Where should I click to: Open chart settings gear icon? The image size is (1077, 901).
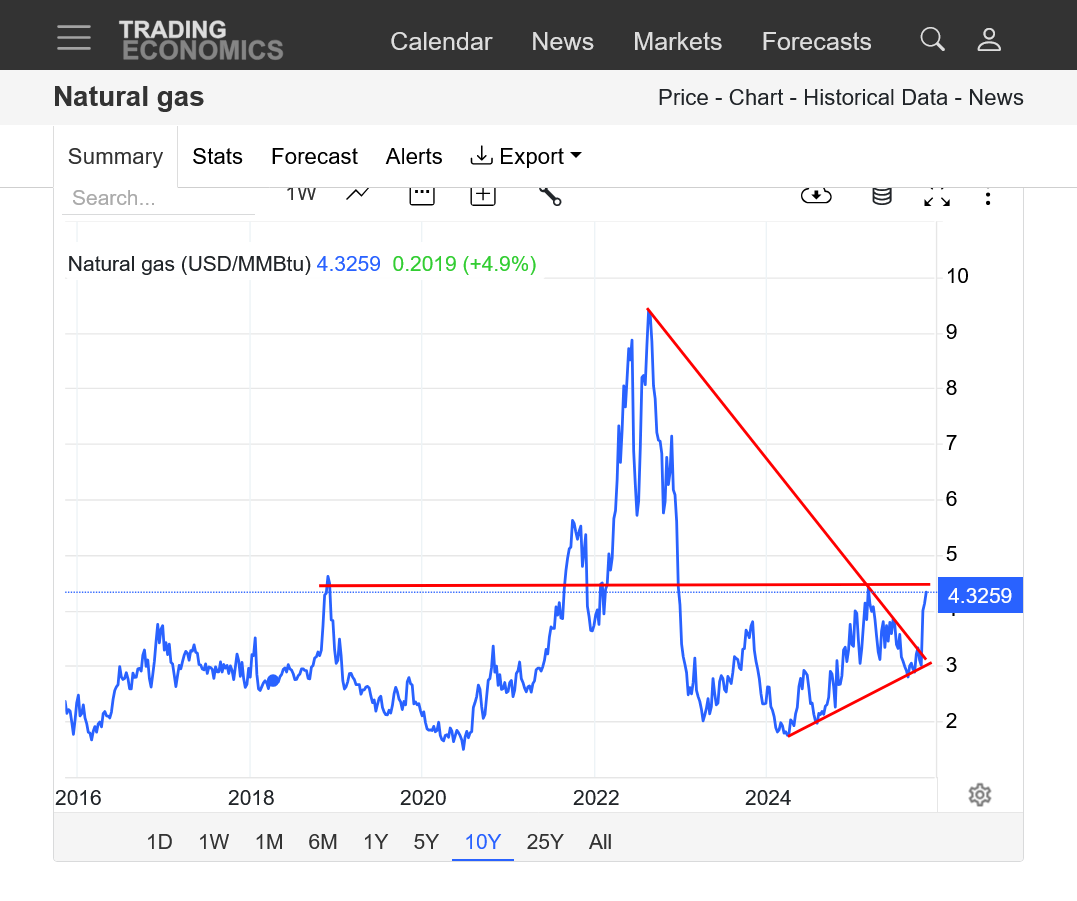coord(980,795)
